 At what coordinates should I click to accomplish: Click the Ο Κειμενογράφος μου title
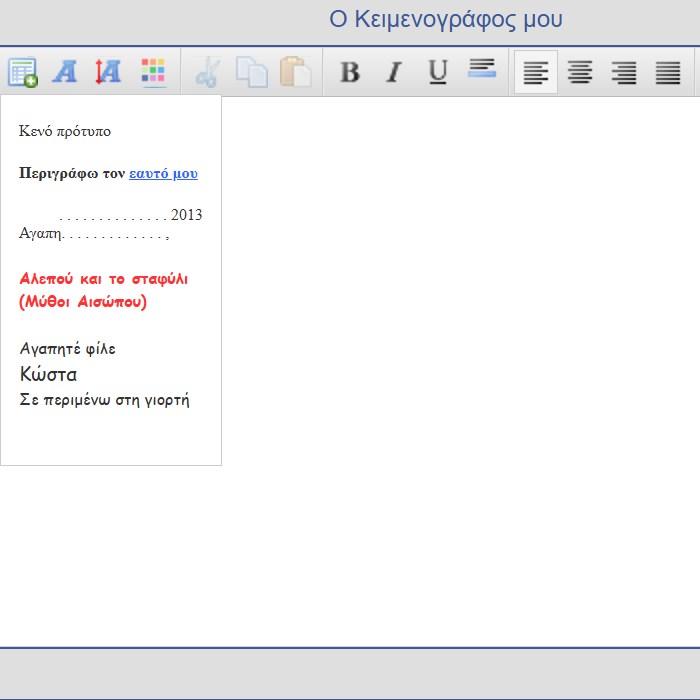(446, 20)
